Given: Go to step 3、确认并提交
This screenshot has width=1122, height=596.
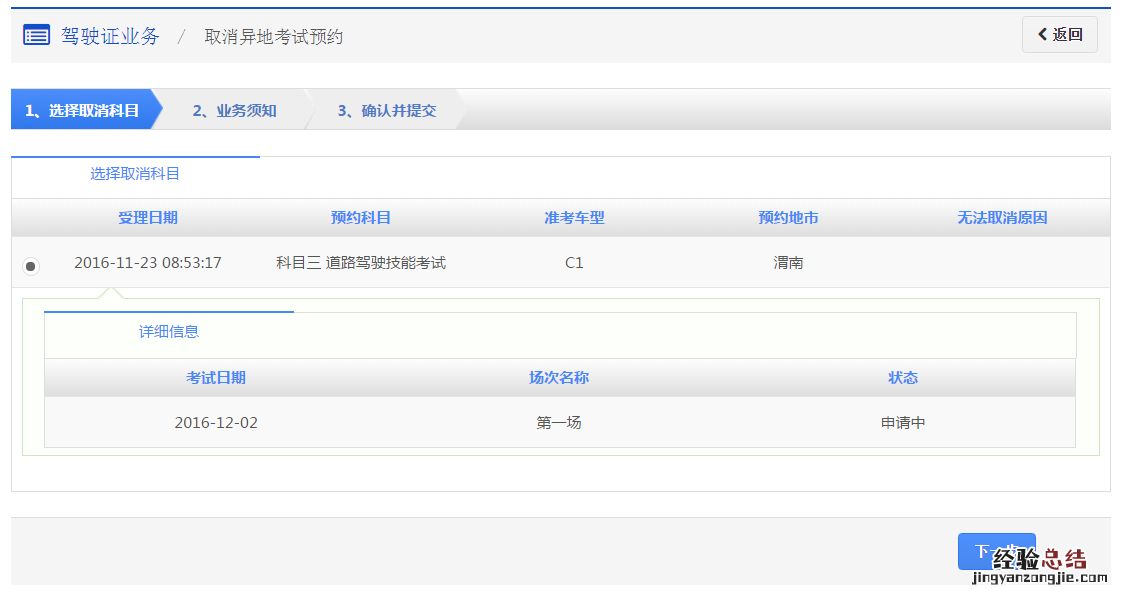Looking at the screenshot, I should (386, 111).
